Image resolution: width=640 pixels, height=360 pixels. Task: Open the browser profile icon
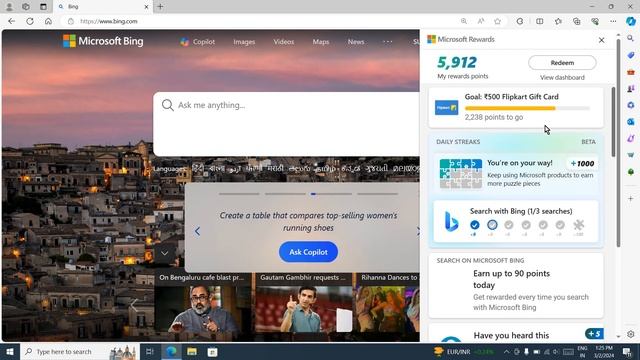tap(9, 7)
